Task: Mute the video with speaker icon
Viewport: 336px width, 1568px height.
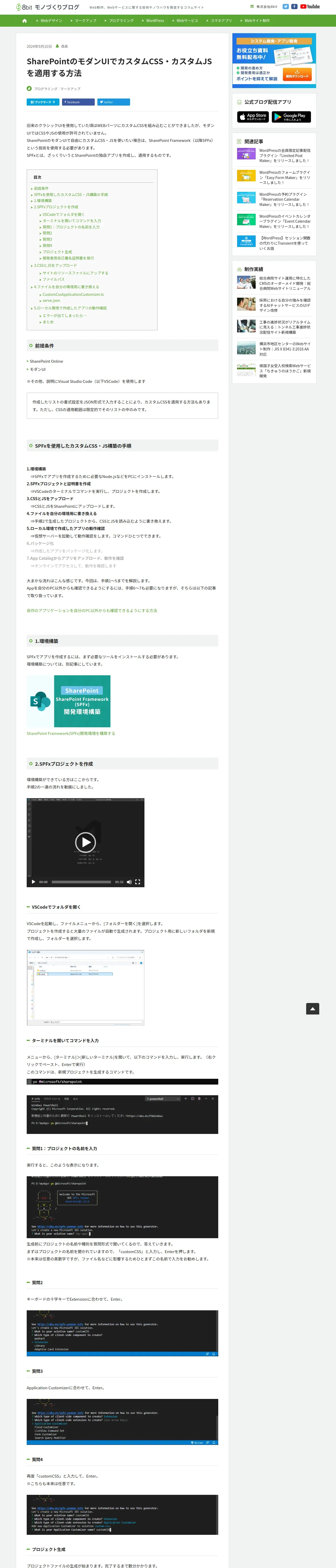Action: click(129, 881)
